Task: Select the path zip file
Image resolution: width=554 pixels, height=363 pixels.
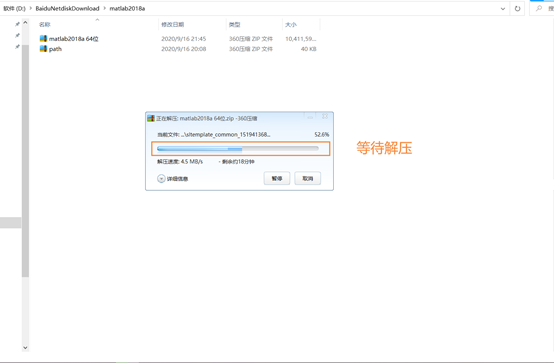Action: pos(55,49)
